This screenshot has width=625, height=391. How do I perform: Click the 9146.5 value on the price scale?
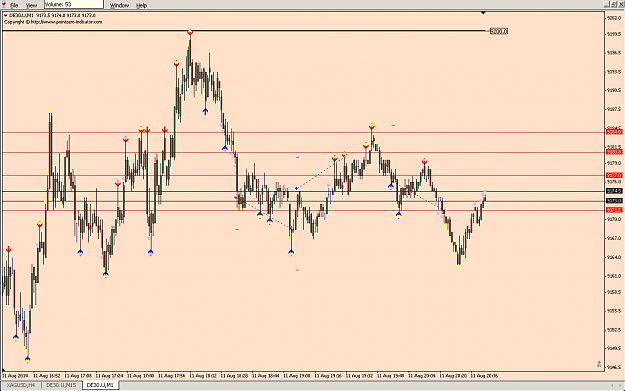pyautogui.click(x=614, y=367)
